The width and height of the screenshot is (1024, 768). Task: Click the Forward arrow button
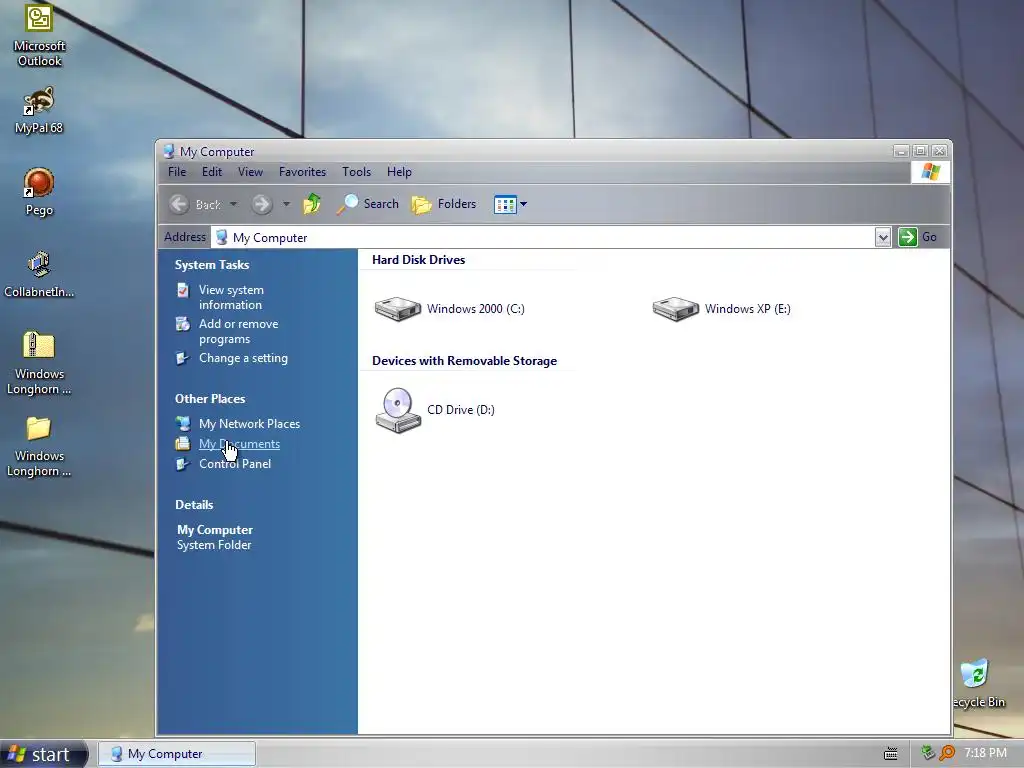(x=262, y=204)
